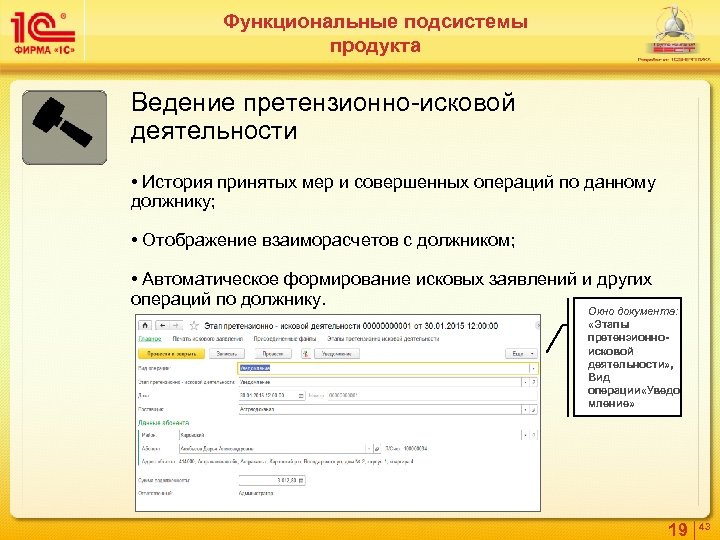Open Этапы претензионно-исковой деятельности tab
The width and height of the screenshot is (720, 540).
tap(383, 339)
